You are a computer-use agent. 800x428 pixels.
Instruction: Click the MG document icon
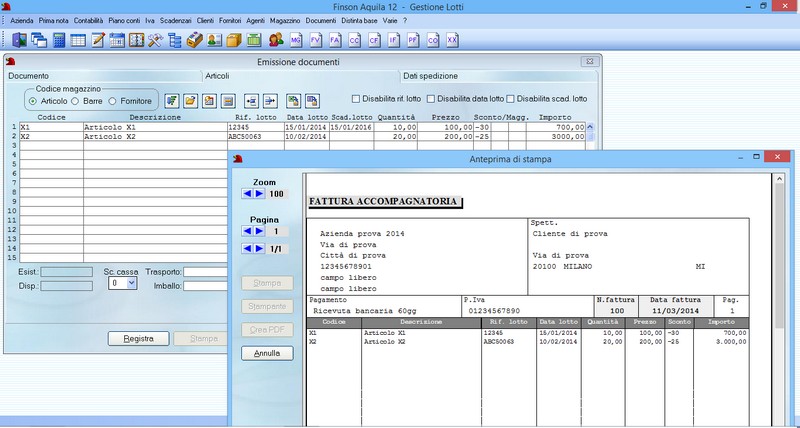point(296,40)
